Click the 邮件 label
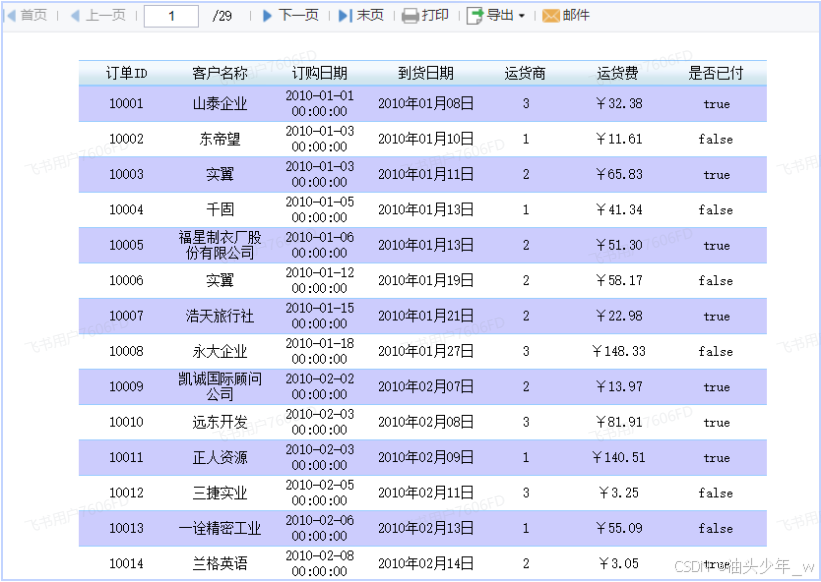 [x=576, y=15]
